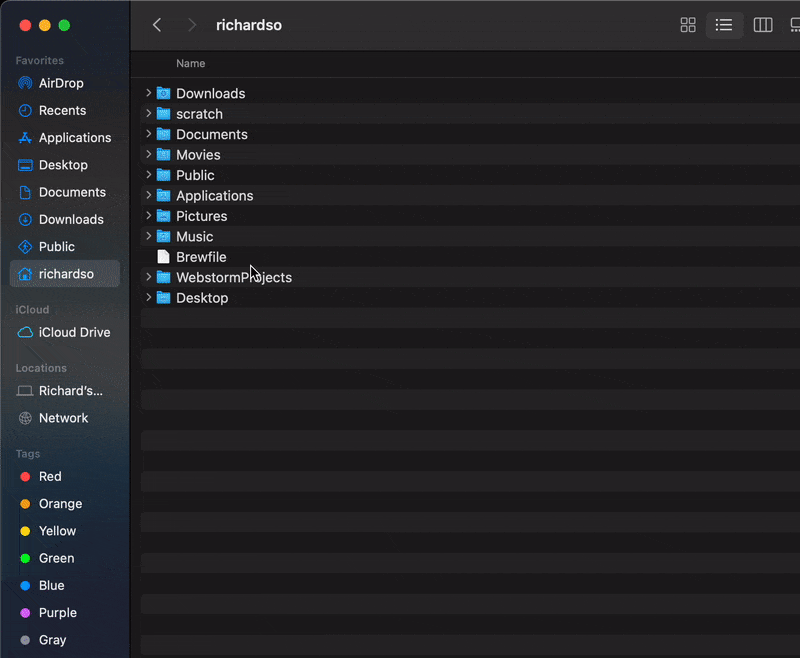Click the Locations section heading
Image resolution: width=800 pixels, height=658 pixels.
pos(41,368)
